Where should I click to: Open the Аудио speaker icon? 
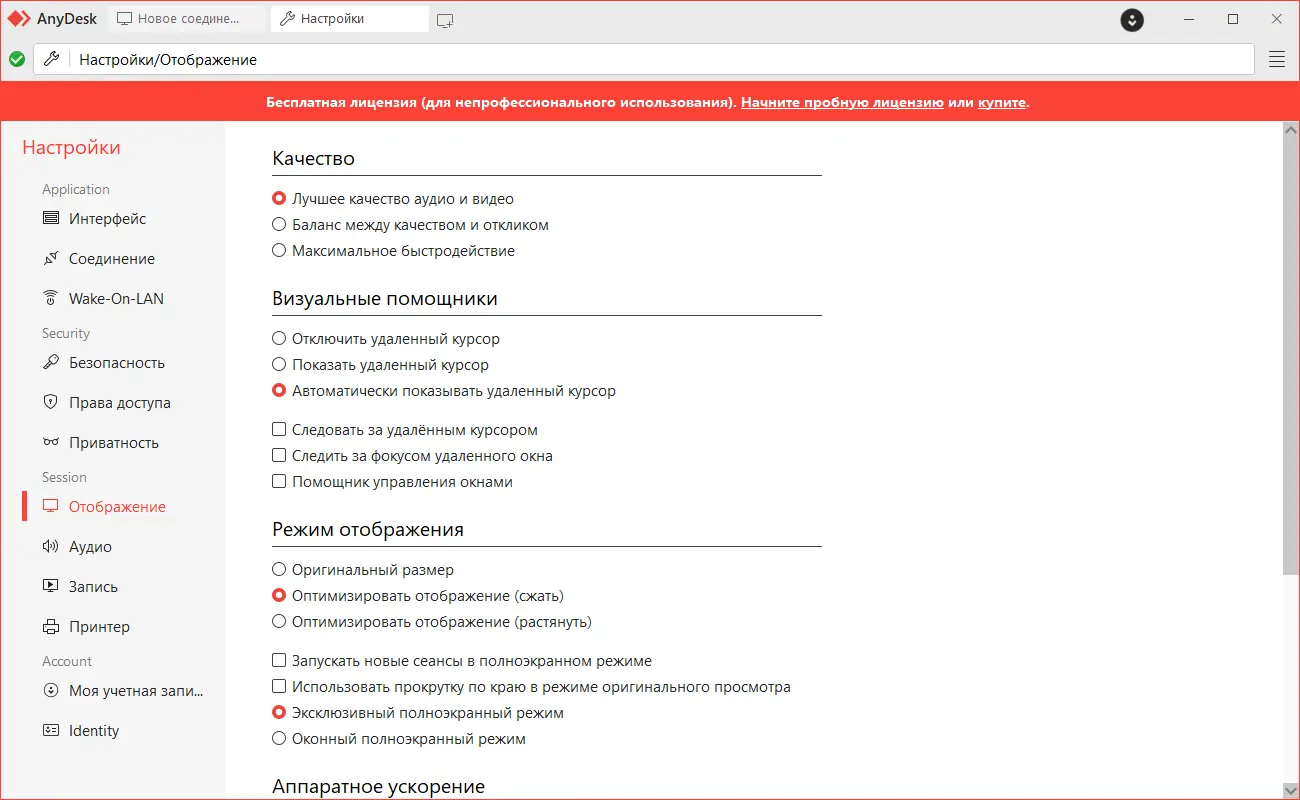(x=51, y=546)
